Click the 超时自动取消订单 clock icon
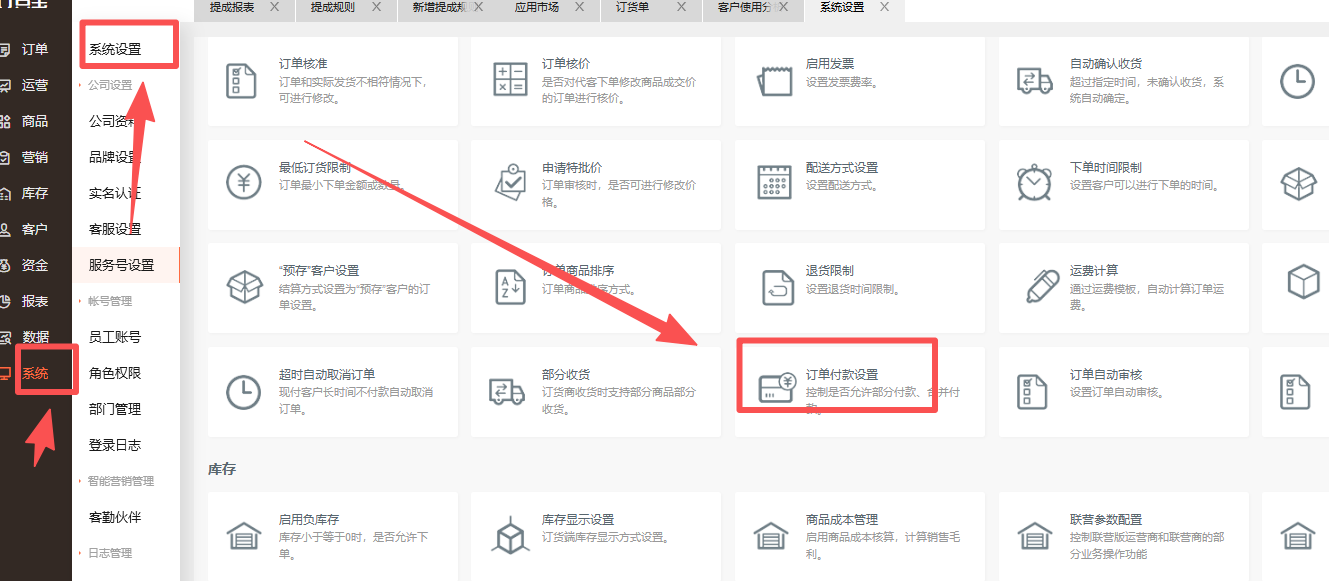The image size is (1329, 581). [243, 392]
